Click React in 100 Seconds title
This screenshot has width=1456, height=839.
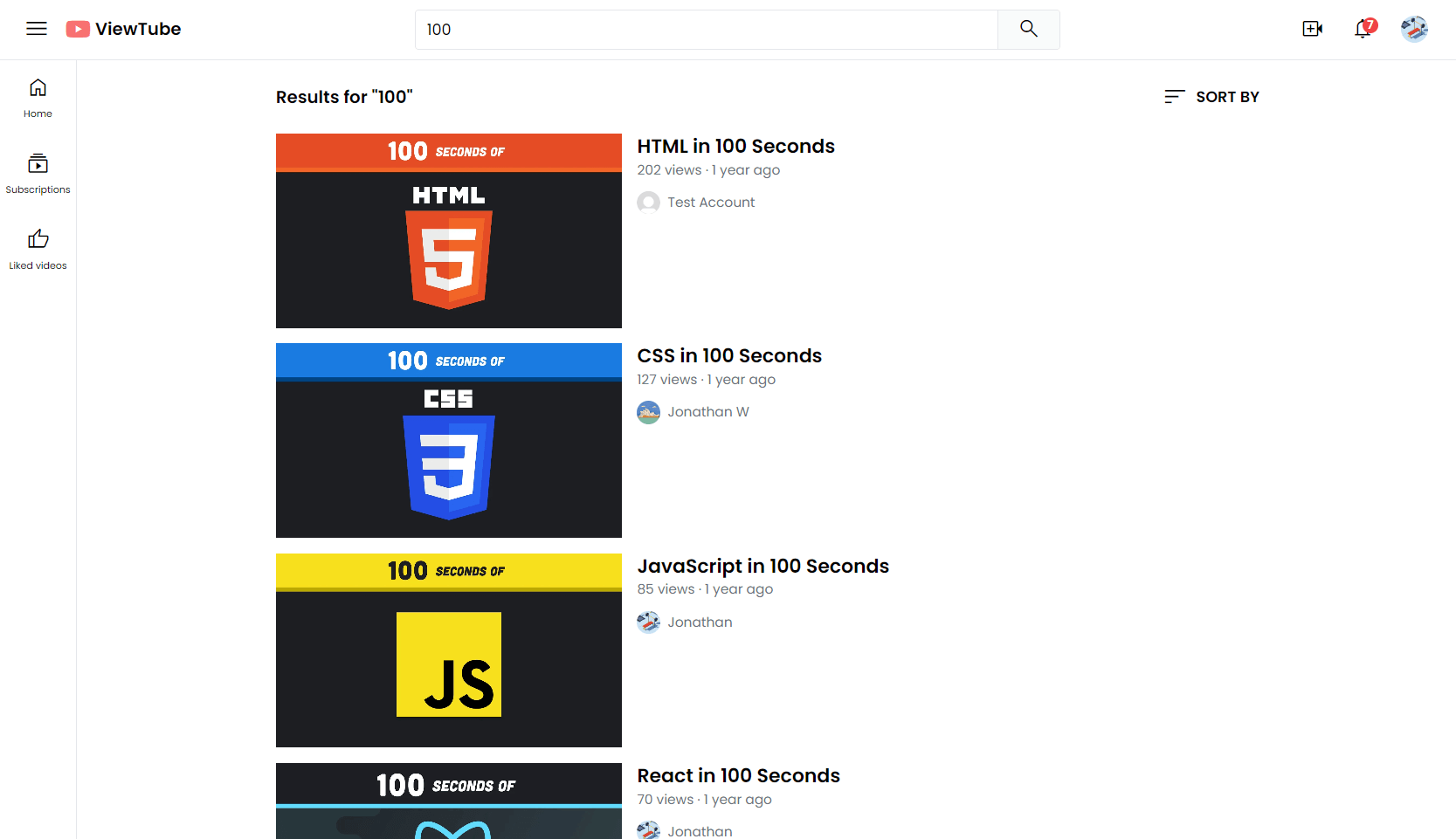tap(738, 775)
